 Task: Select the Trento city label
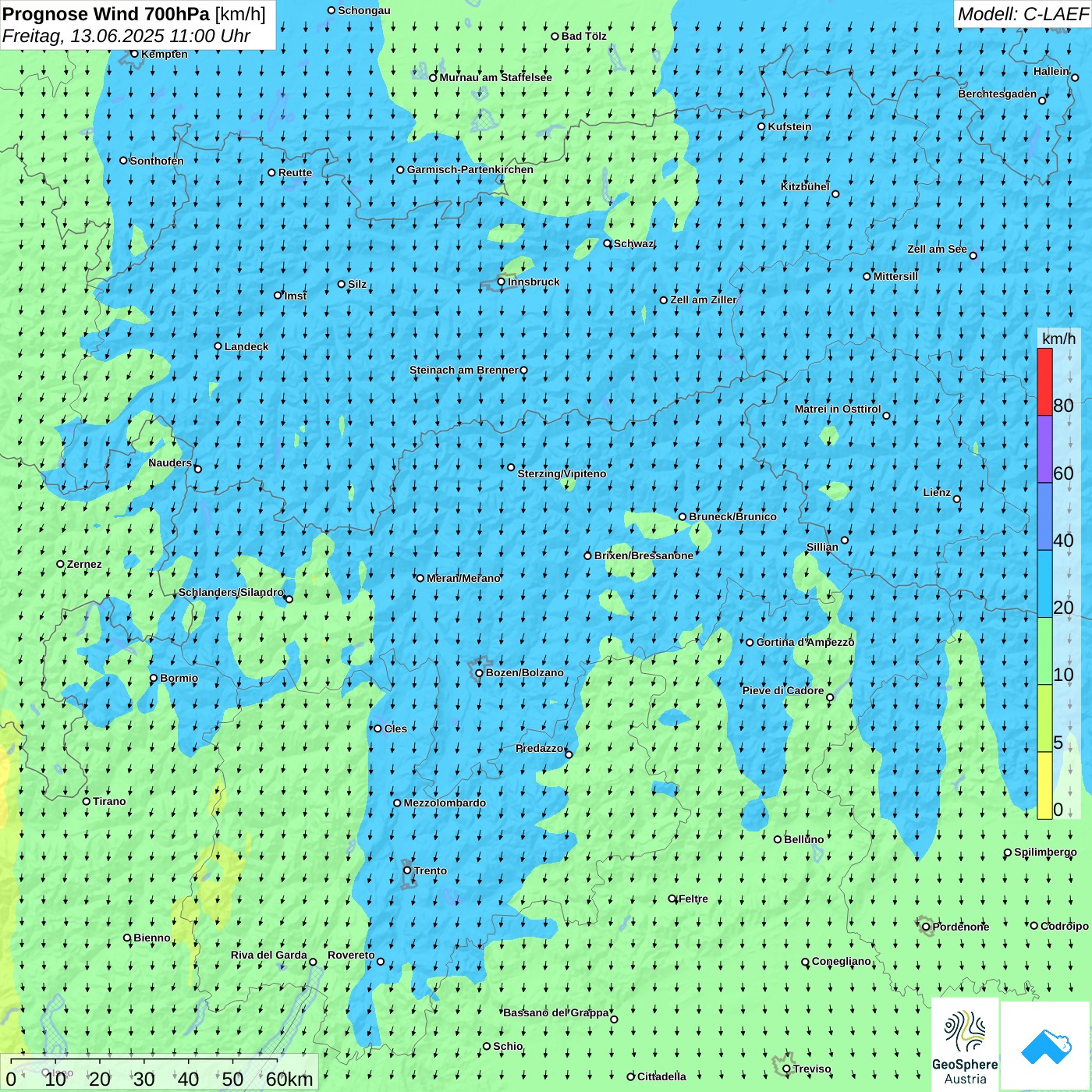[431, 870]
